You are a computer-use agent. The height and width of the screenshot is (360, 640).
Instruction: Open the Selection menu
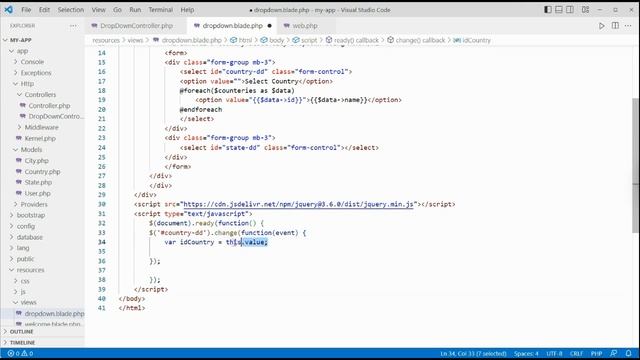71,9
